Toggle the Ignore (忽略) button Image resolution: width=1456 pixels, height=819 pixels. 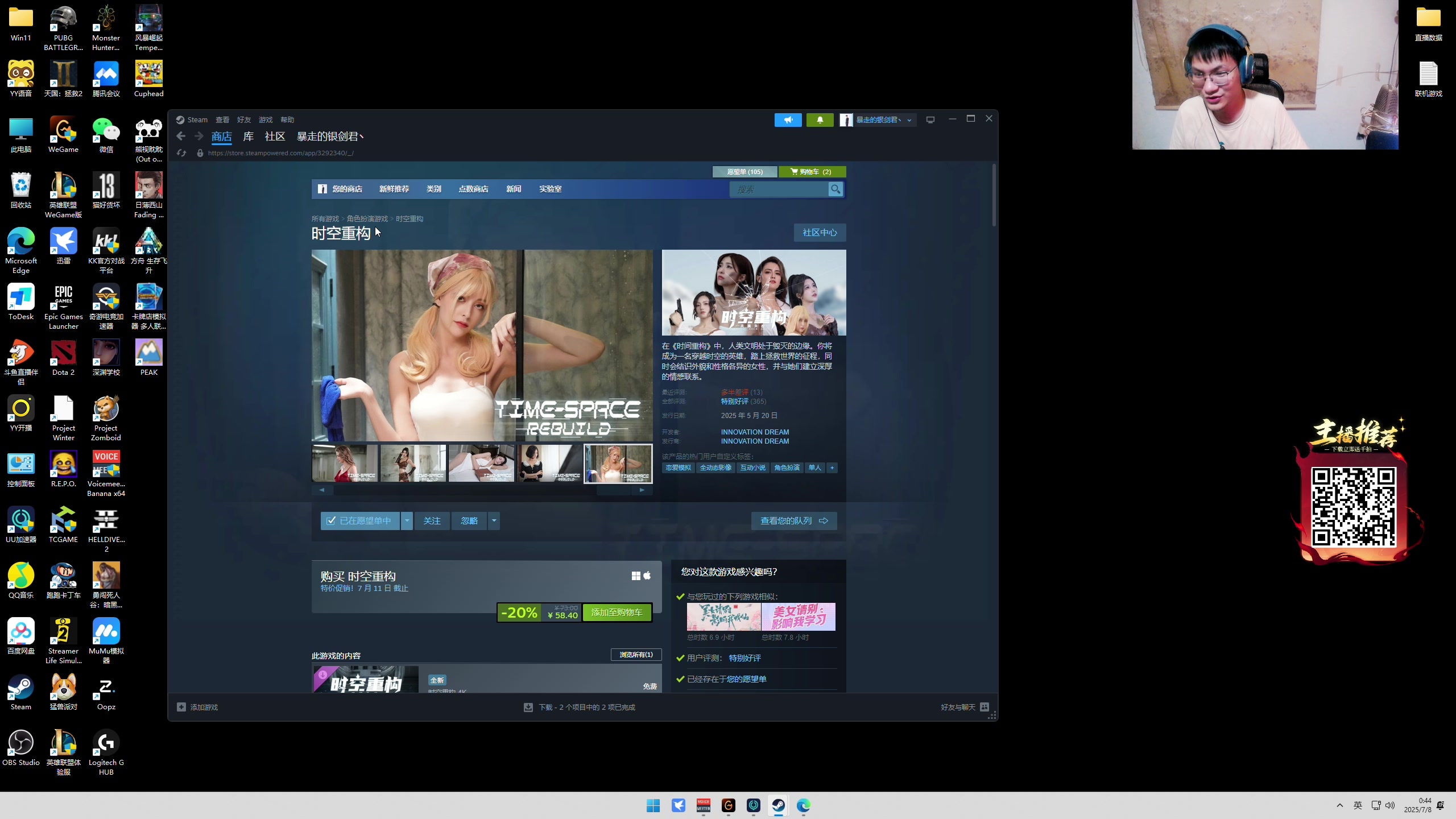pos(469,521)
